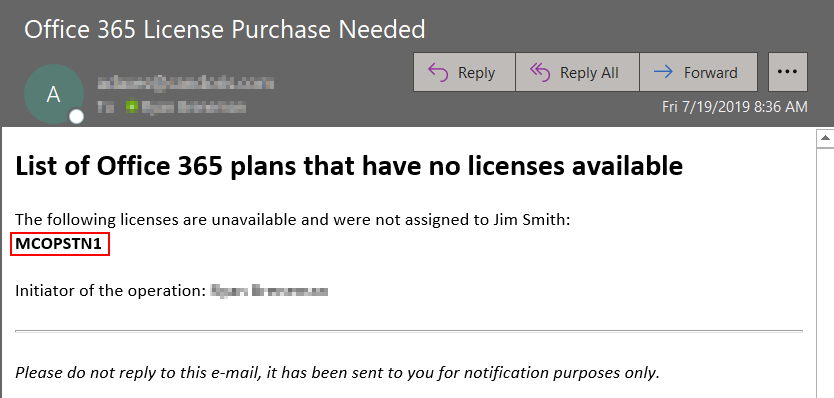Viewport: 834px width, 398px height.
Task: Click the Fri 7/19/2019 8:36 AM timestamp
Action: click(735, 107)
